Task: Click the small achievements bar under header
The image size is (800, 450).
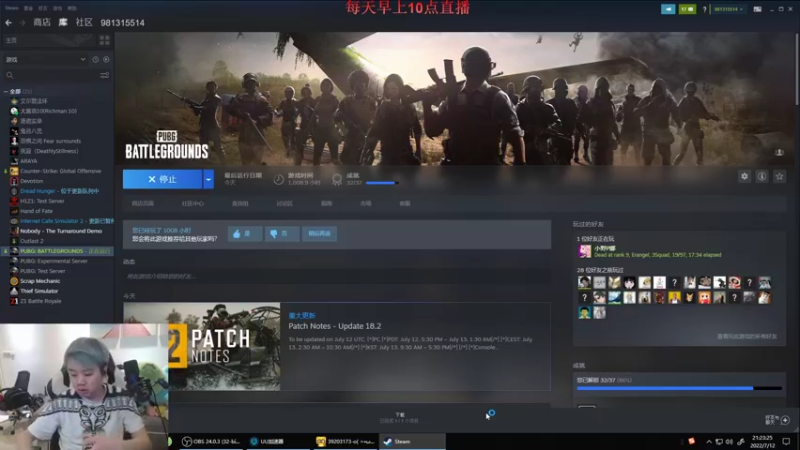Action: pyautogui.click(x=382, y=183)
